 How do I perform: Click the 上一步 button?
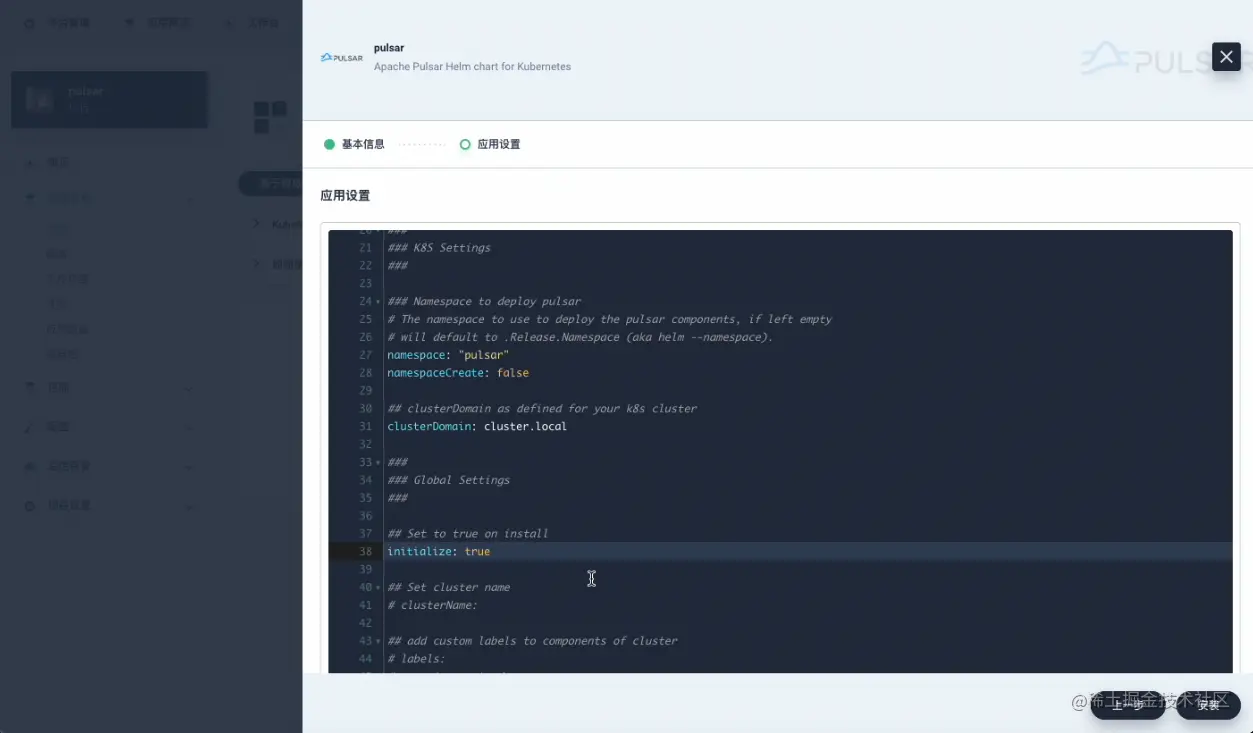click(x=1127, y=705)
